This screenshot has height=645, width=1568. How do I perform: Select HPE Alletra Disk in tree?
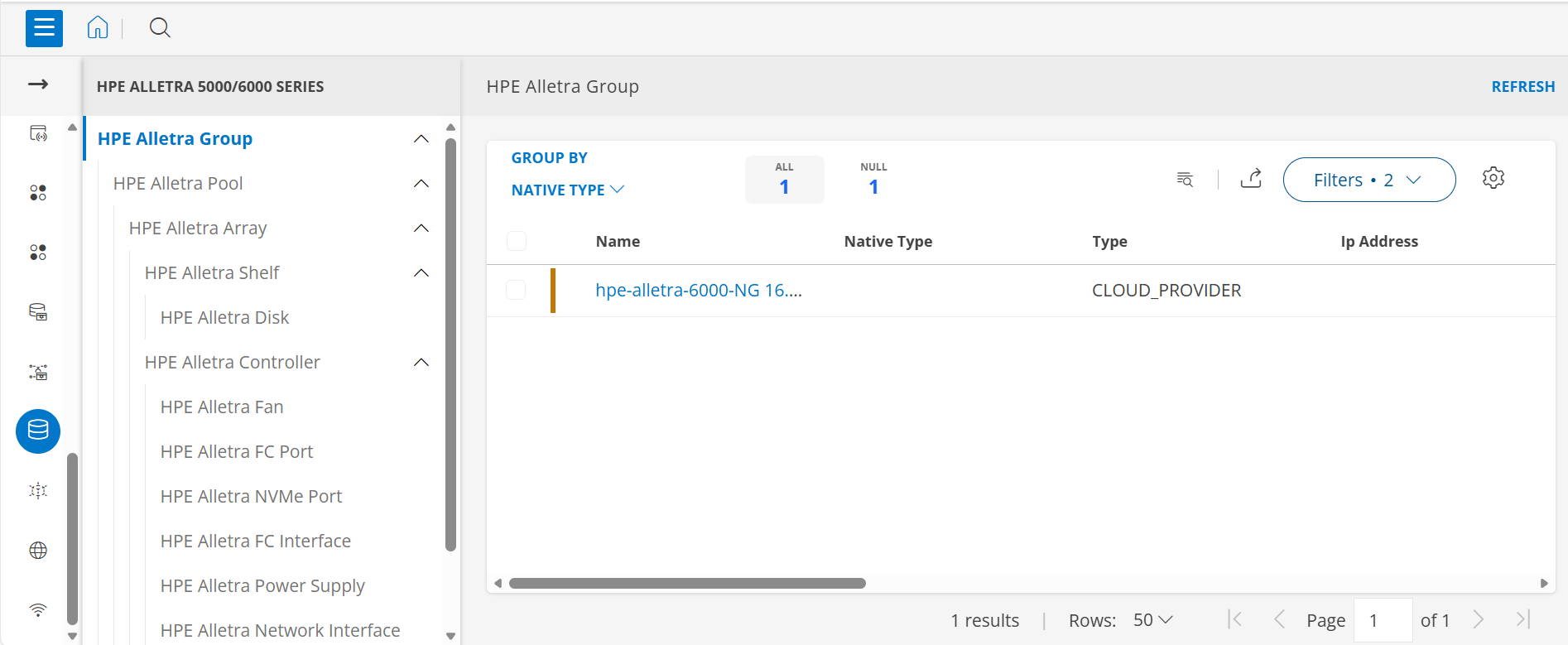pos(224,318)
